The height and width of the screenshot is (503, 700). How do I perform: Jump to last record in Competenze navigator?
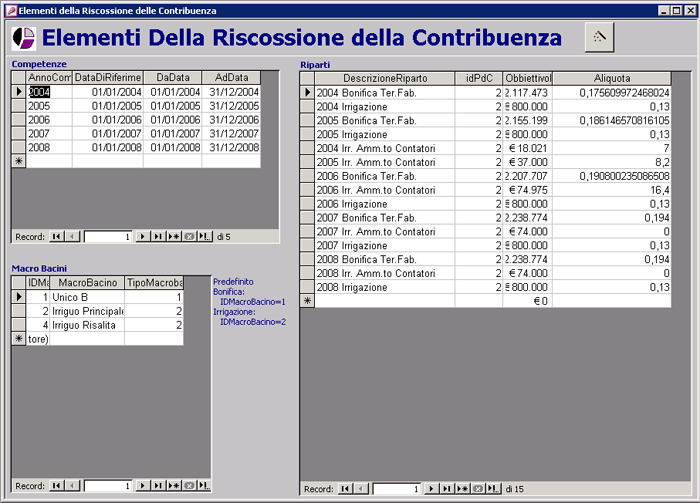click(158, 237)
